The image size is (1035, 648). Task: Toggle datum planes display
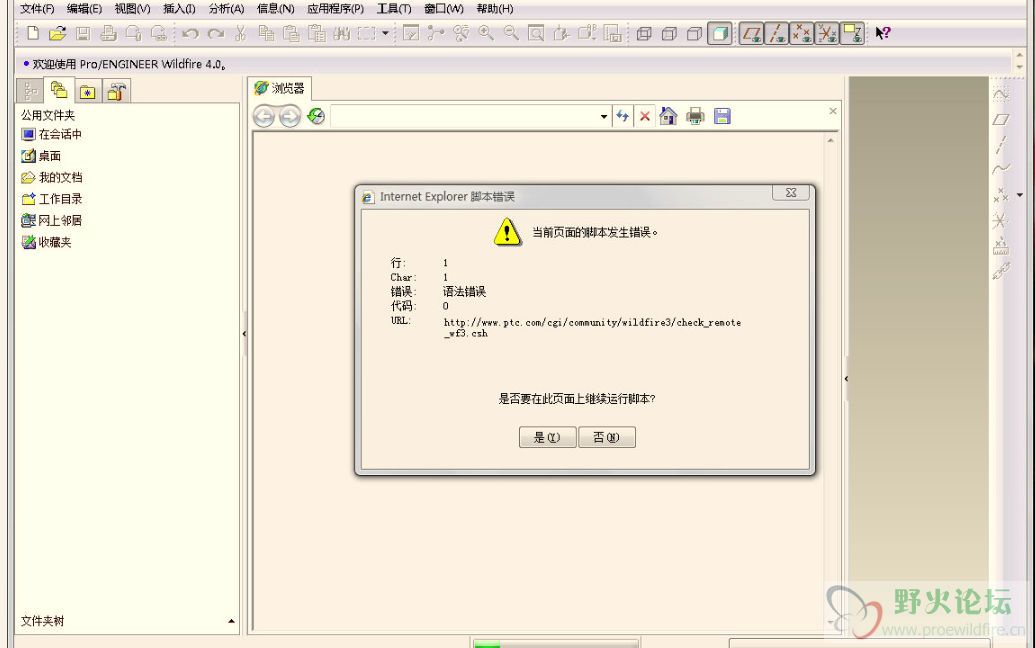(x=751, y=33)
